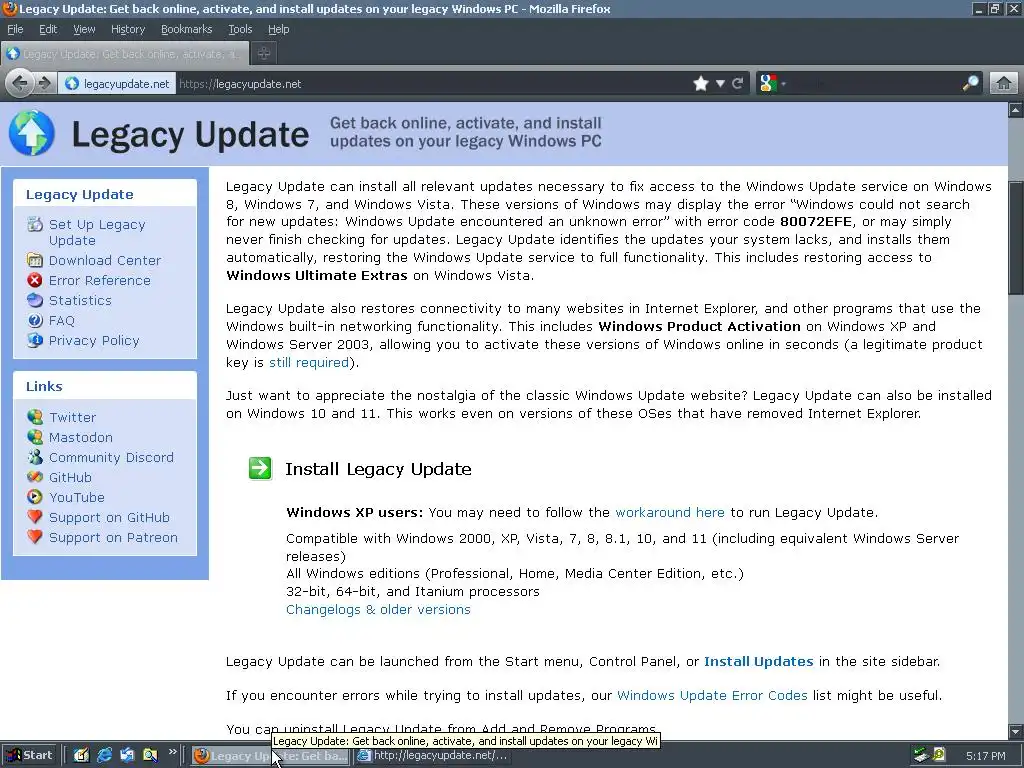Click the Legacy Update globe logo in the header
This screenshot has width=1024, height=768.
[31, 133]
